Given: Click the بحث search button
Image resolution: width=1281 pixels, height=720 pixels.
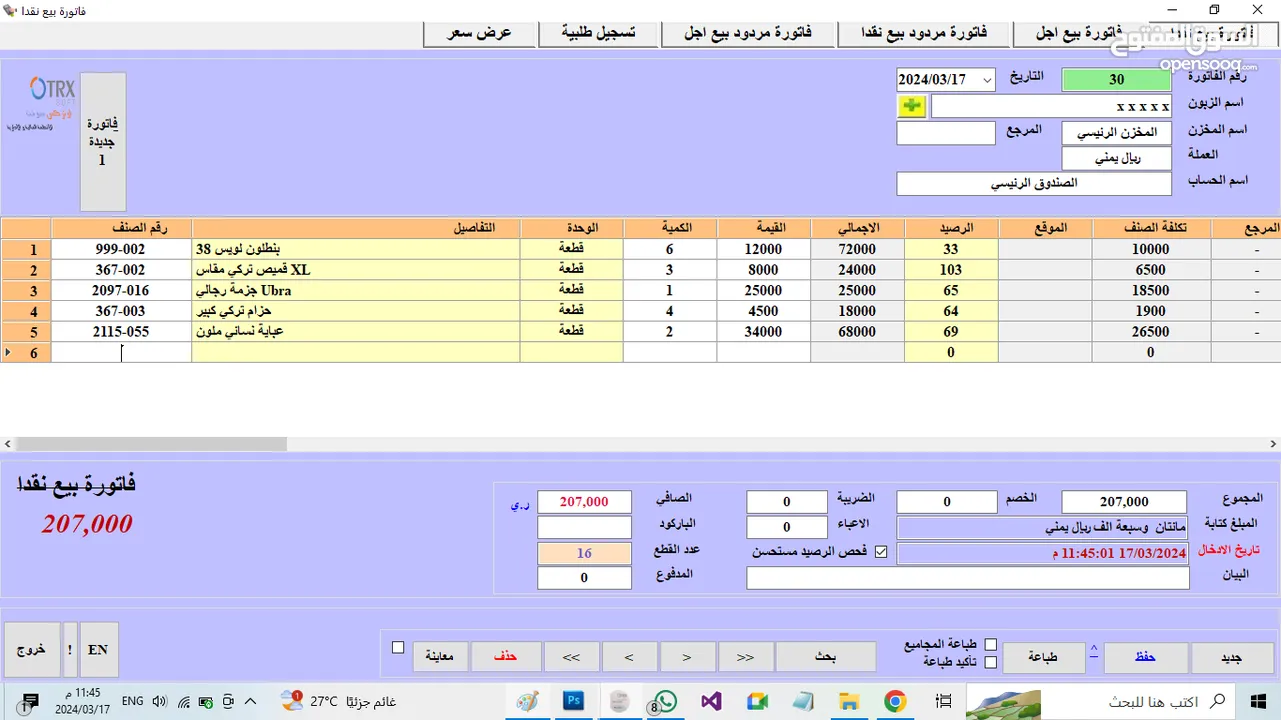Looking at the screenshot, I should point(825,657).
